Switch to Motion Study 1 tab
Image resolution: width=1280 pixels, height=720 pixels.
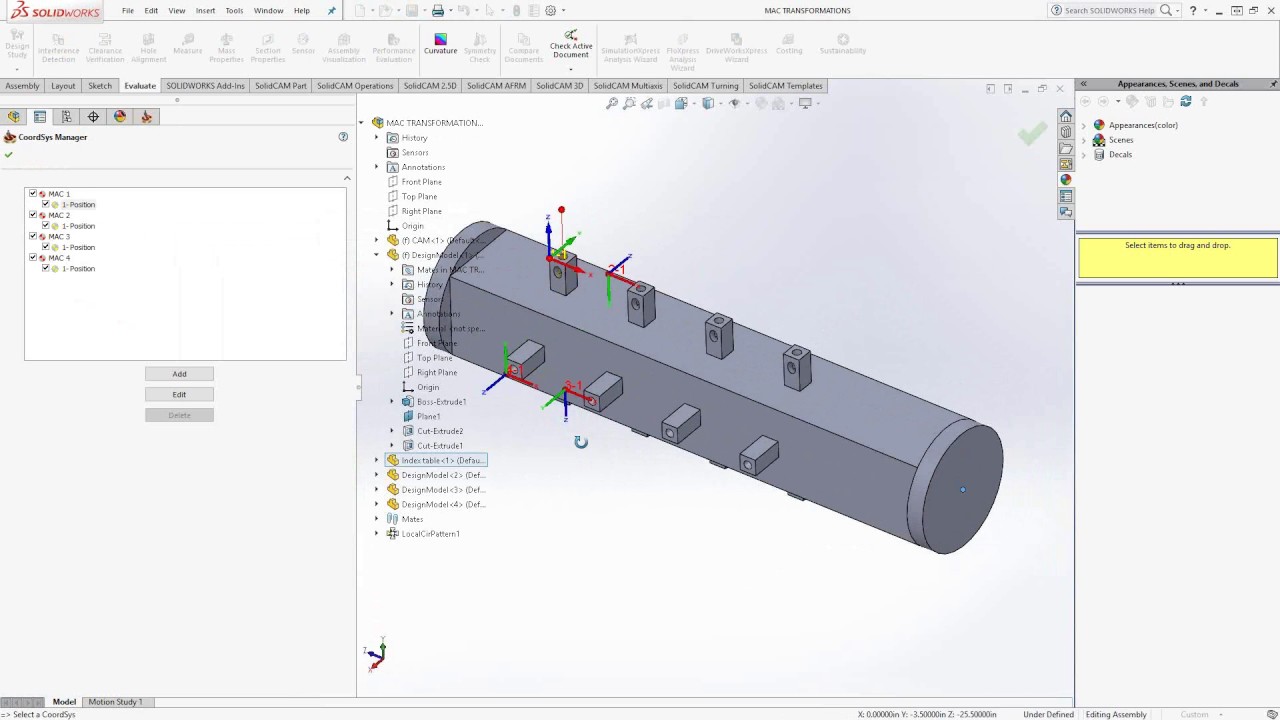[116, 702]
